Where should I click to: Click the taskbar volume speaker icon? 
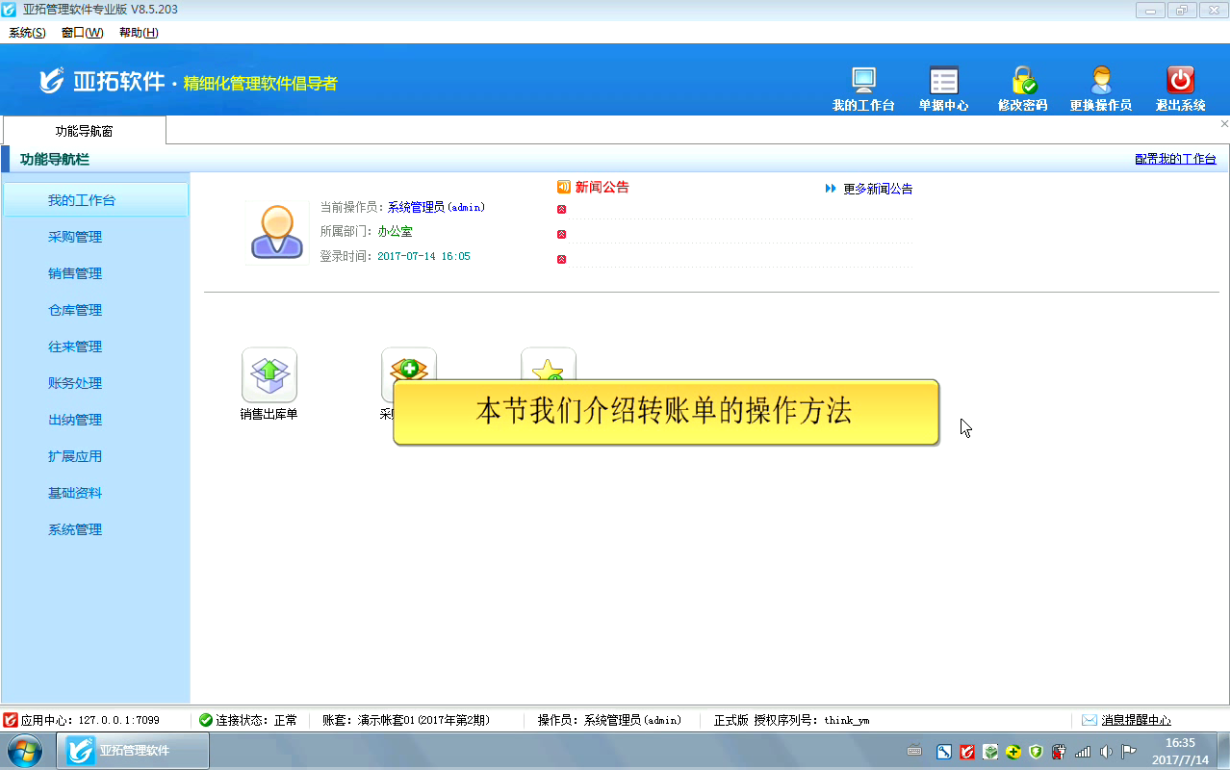pyautogui.click(x=1106, y=752)
